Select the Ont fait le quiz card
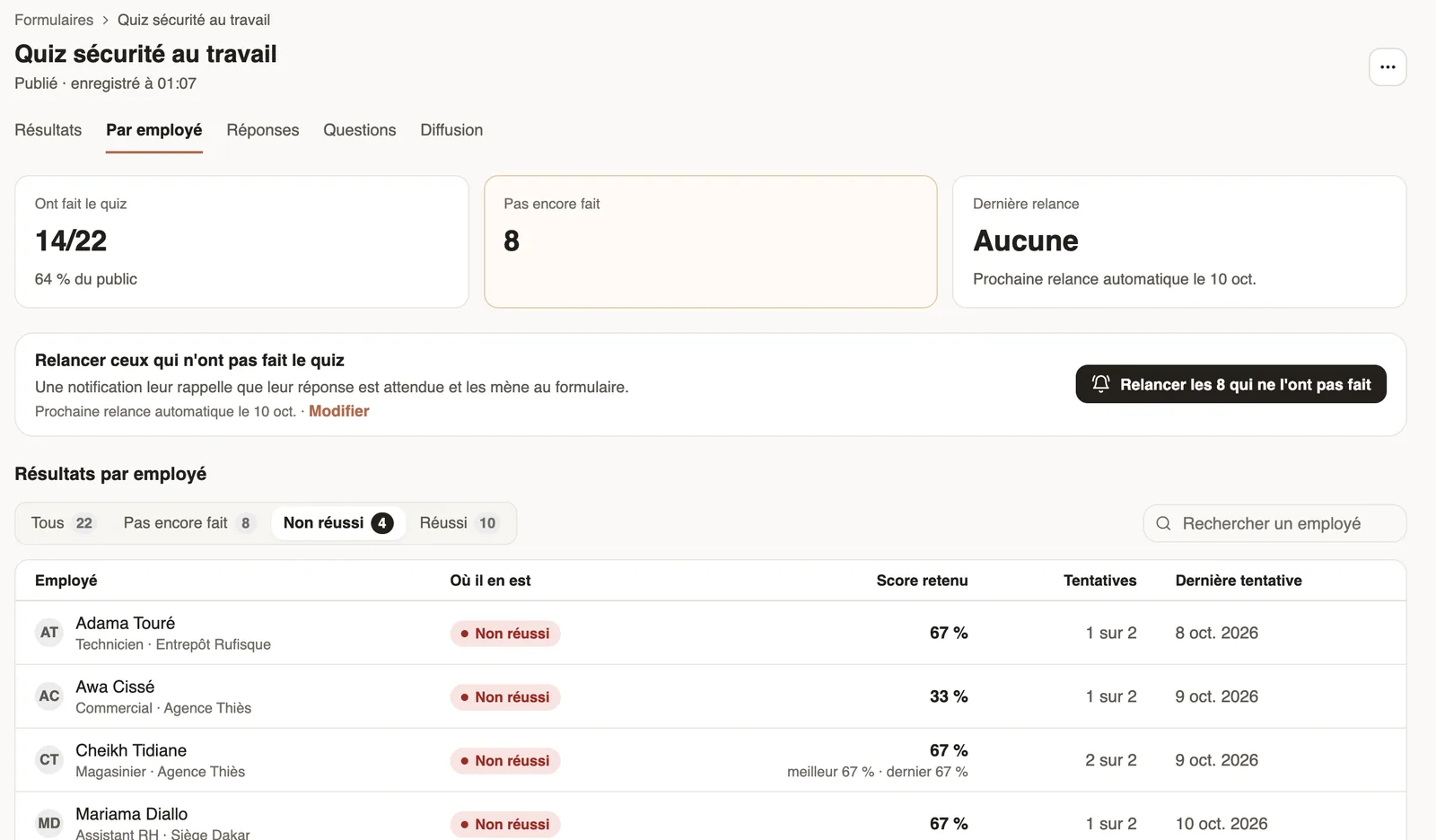 (241, 241)
